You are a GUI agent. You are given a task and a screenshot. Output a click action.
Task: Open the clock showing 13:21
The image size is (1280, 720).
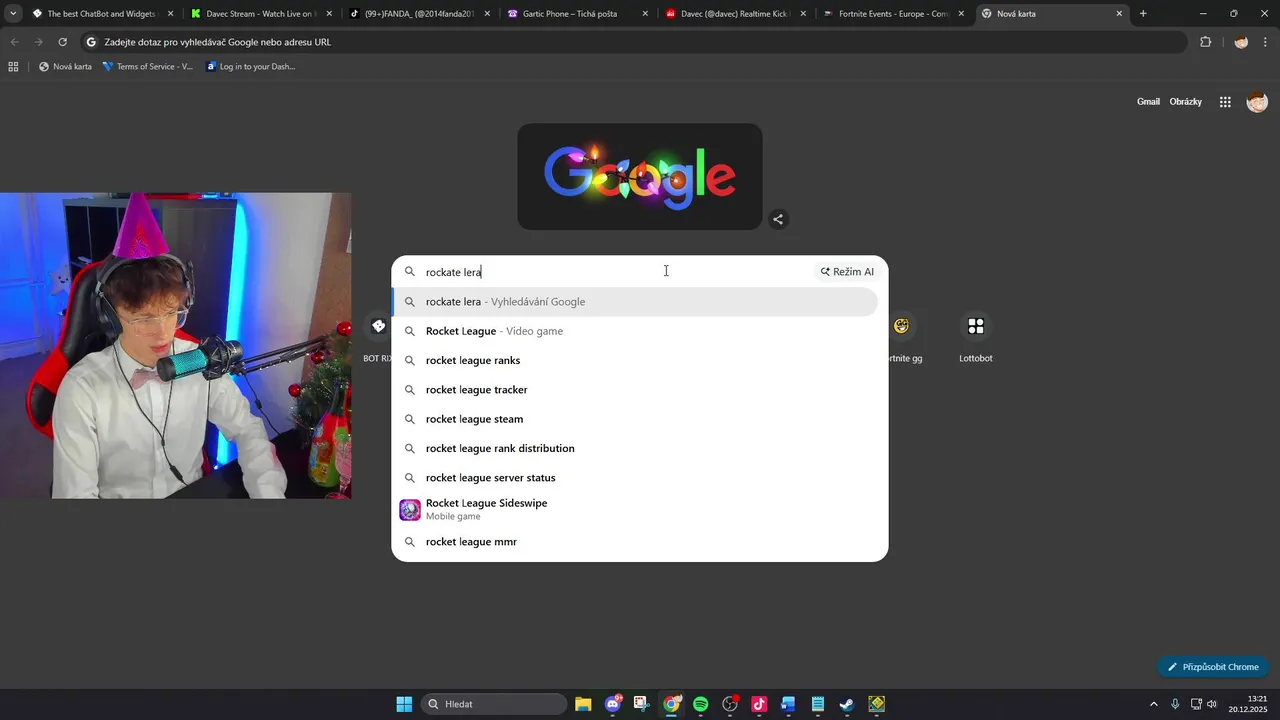[x=1249, y=704]
